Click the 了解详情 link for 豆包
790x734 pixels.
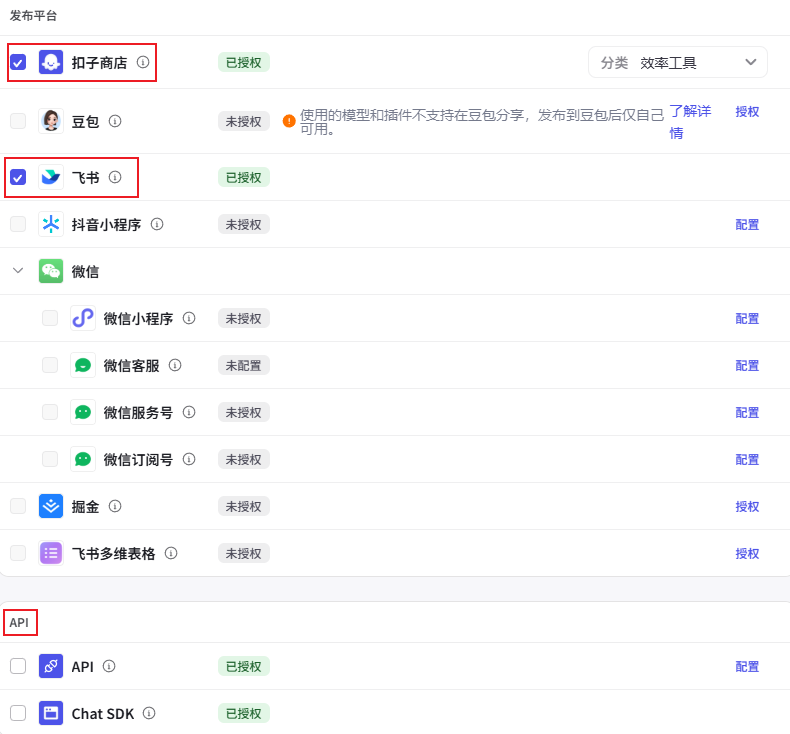[x=689, y=121]
